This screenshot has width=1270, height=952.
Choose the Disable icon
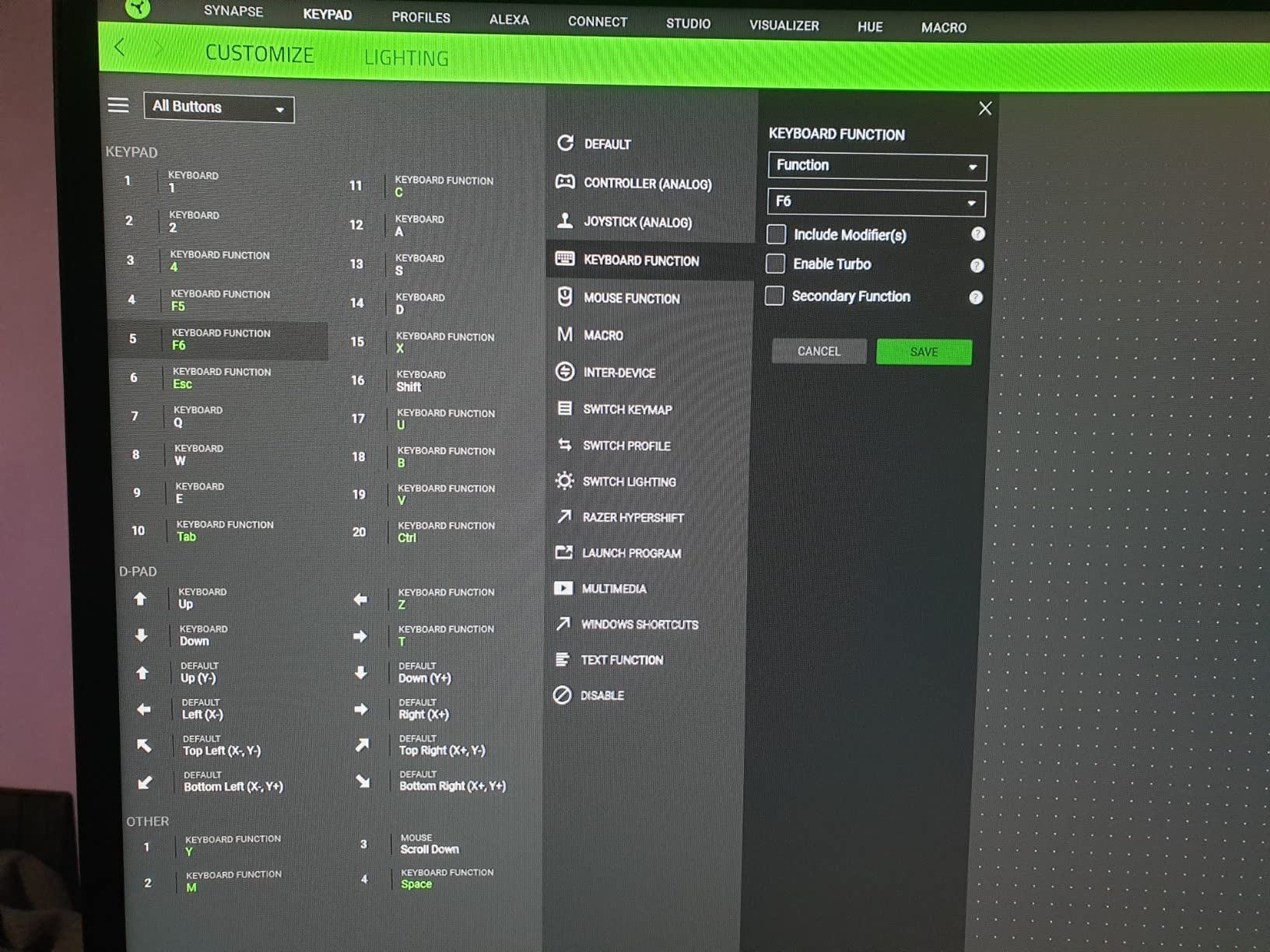pos(562,695)
